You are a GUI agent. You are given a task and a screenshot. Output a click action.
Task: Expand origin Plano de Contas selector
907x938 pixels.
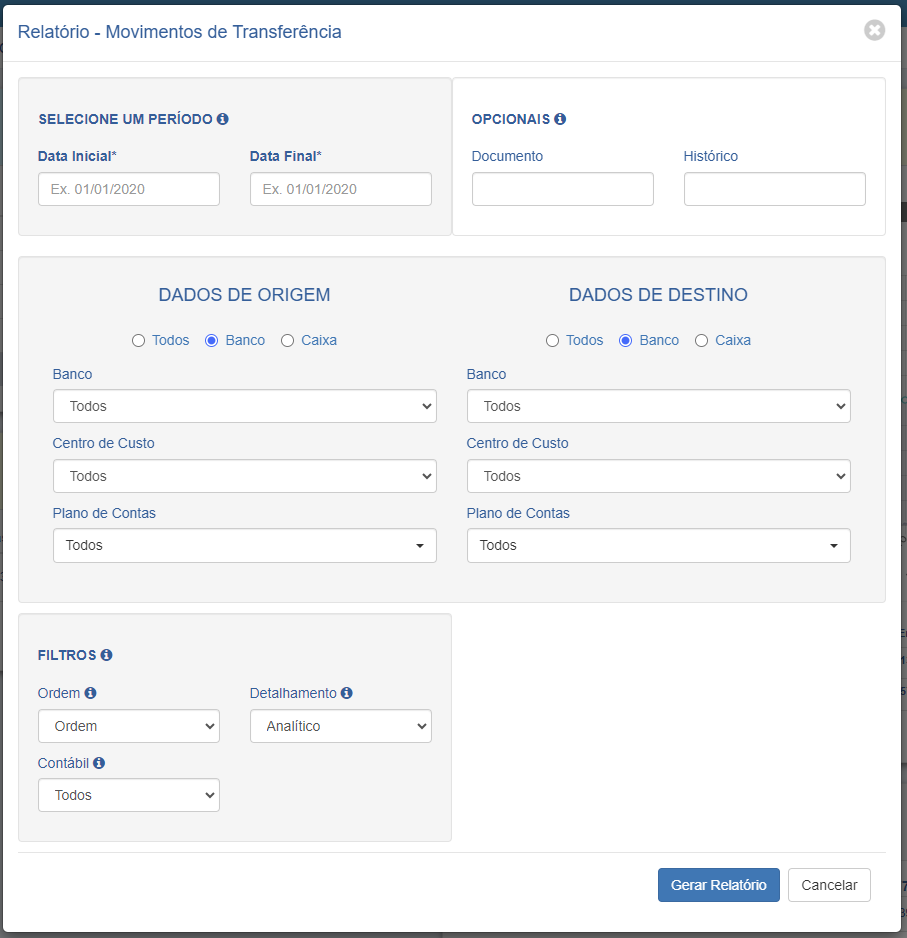[x=245, y=546]
